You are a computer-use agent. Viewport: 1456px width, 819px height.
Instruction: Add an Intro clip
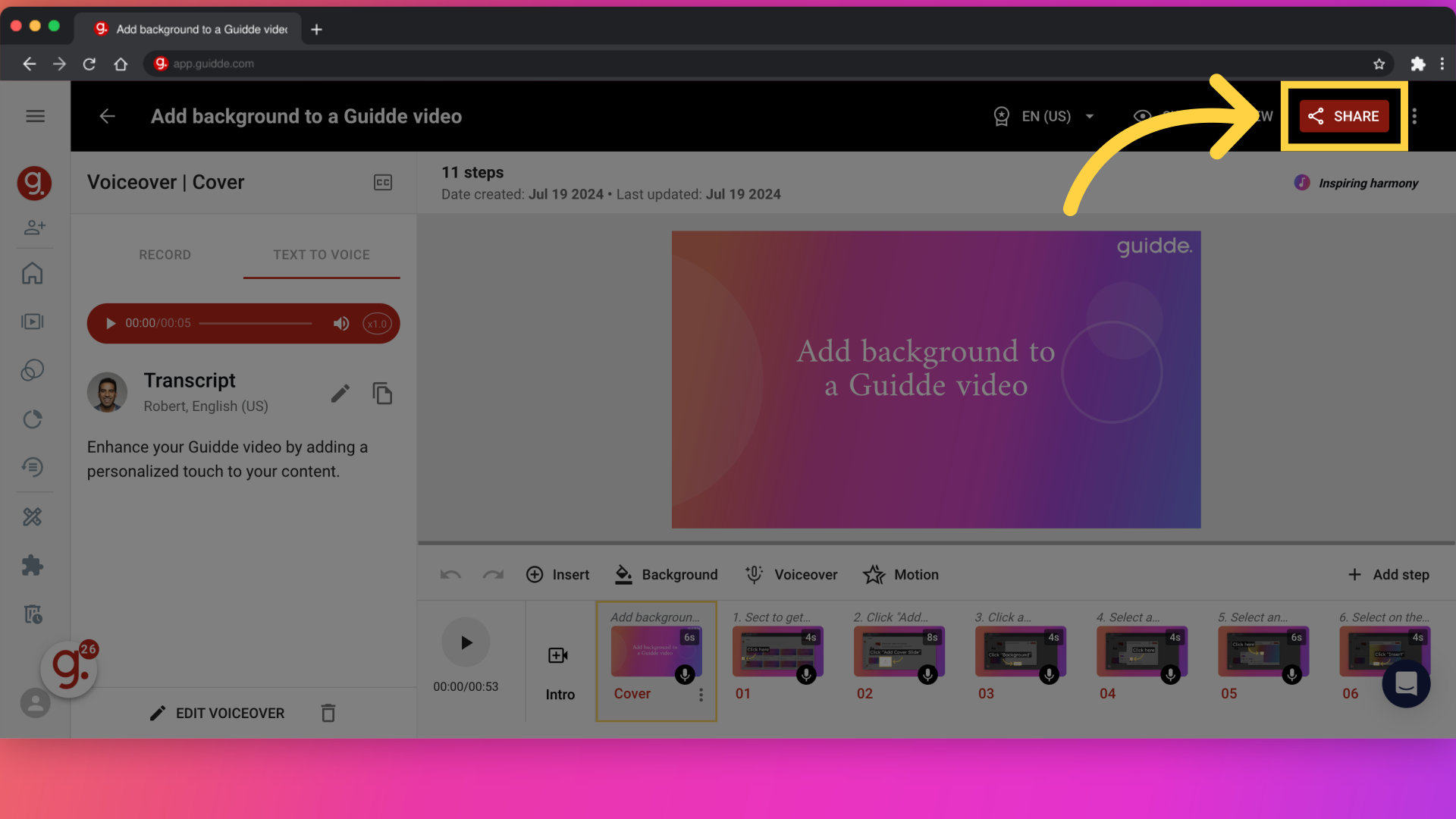(560, 672)
